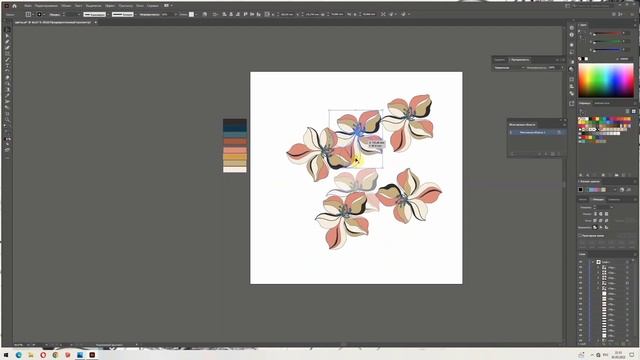The width and height of the screenshot is (640, 360).
Task: Open the workspace layout switcher icon
Action: (x=167, y=6)
